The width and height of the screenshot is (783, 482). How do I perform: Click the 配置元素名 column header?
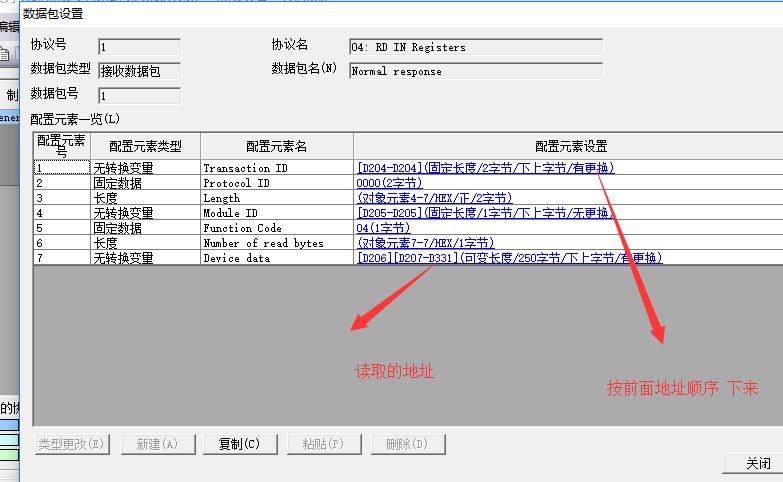click(x=277, y=146)
